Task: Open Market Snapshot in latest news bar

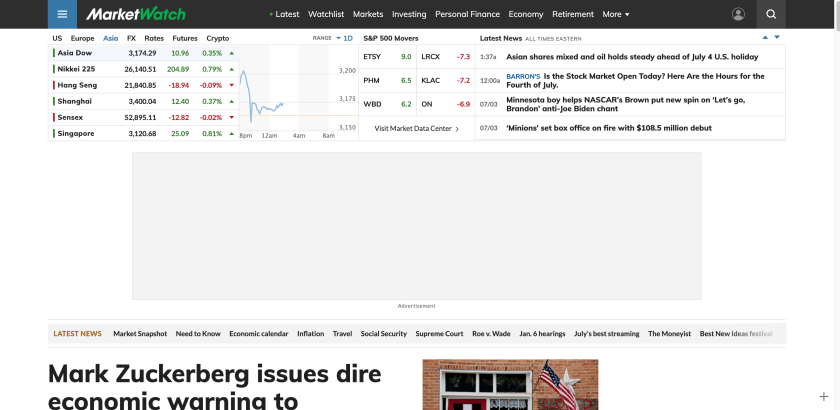Action: tap(140, 333)
